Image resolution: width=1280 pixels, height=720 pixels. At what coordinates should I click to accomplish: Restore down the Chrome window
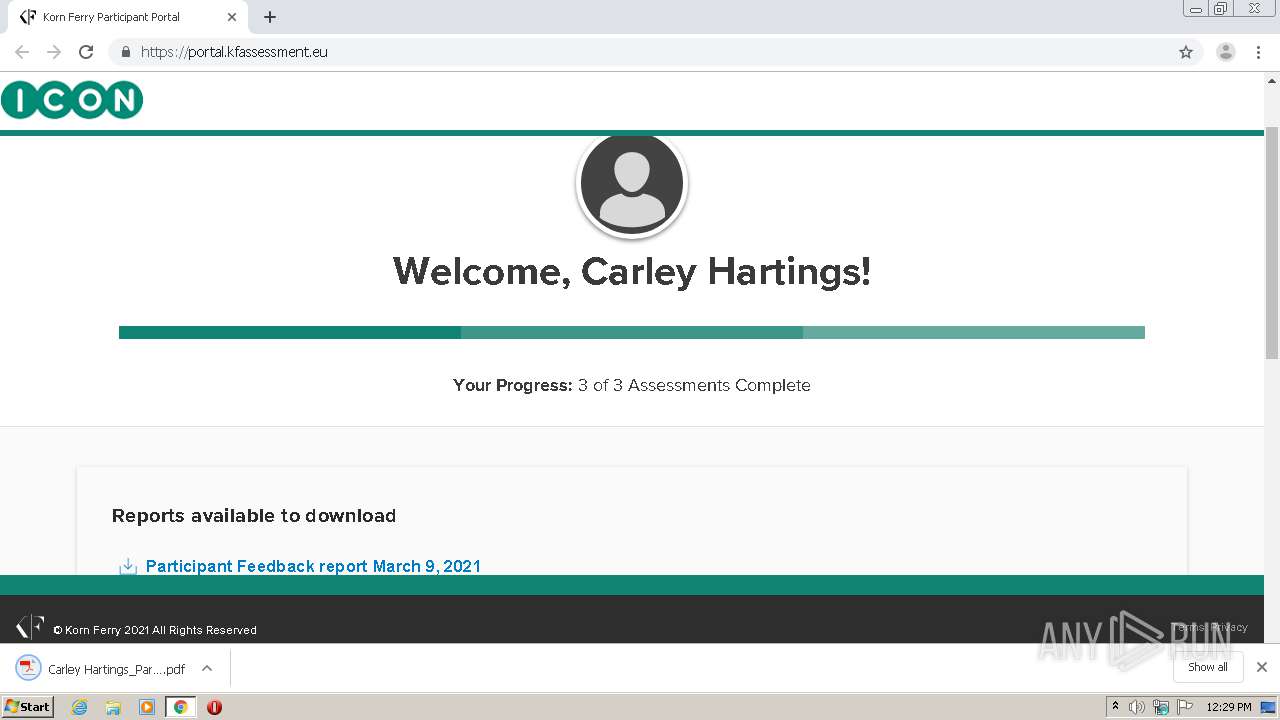click(1220, 9)
